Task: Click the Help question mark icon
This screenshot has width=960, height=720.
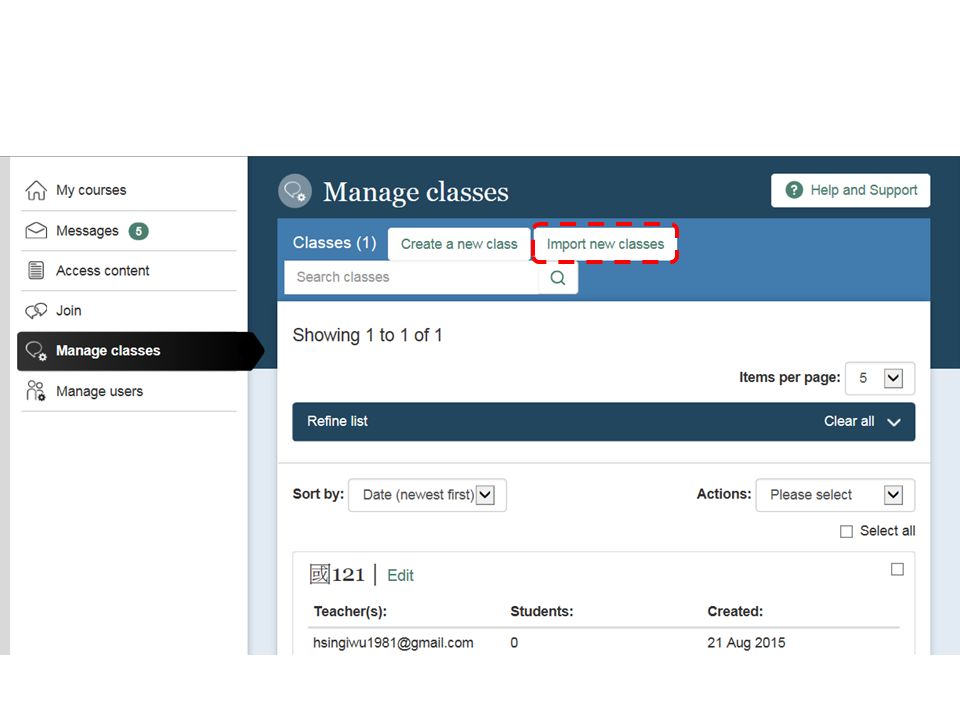Action: pyautogui.click(x=794, y=190)
